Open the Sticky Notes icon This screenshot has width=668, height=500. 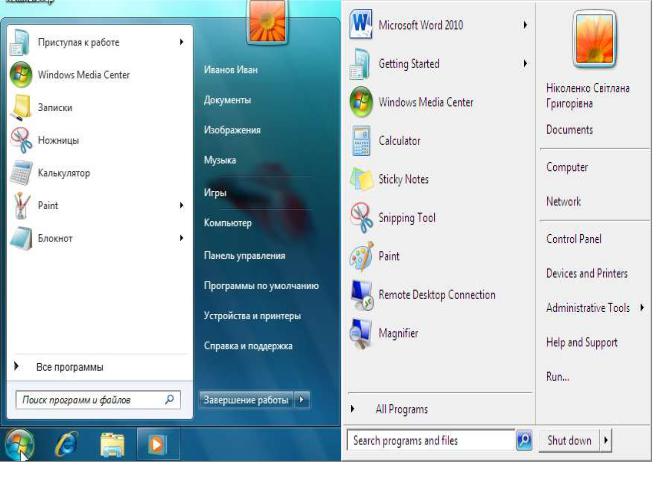tap(362, 179)
